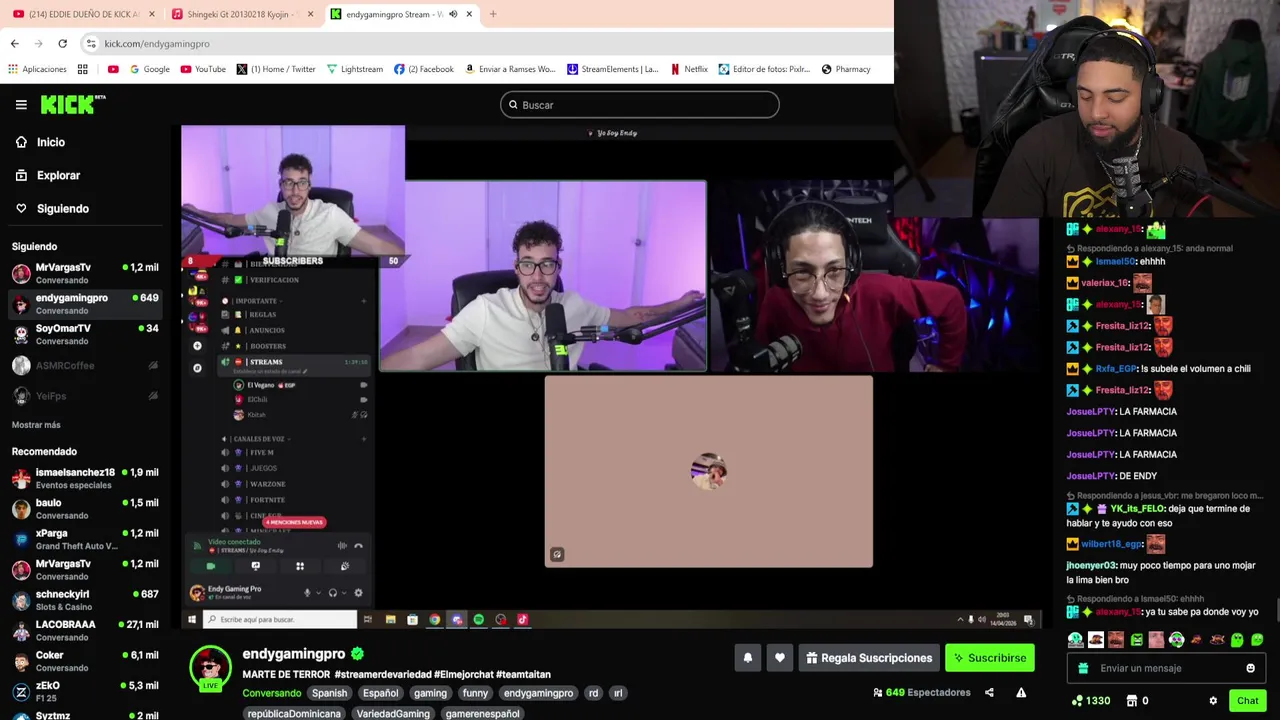Select the VariedadGaming tag
This screenshot has height=720, width=1280.
click(x=393, y=714)
